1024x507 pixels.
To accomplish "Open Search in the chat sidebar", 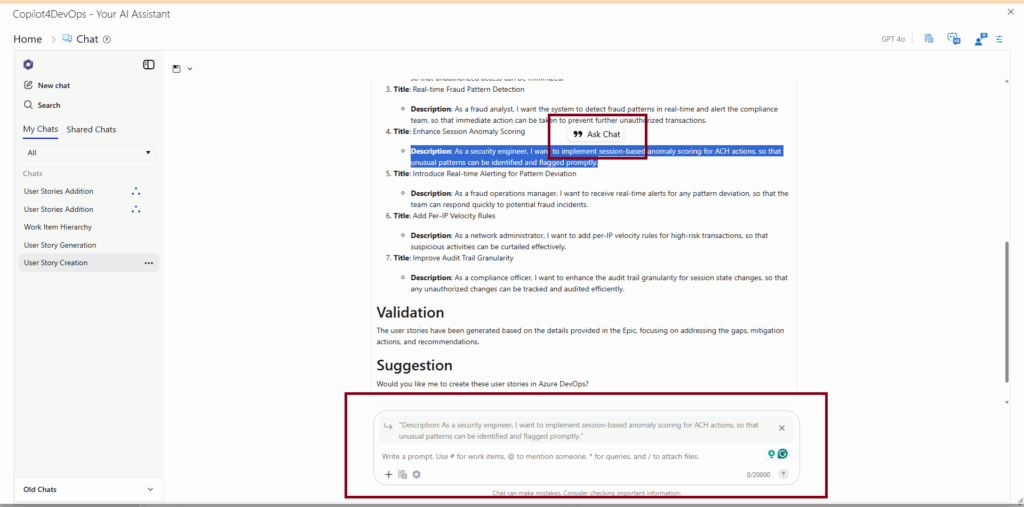I will pos(42,105).
